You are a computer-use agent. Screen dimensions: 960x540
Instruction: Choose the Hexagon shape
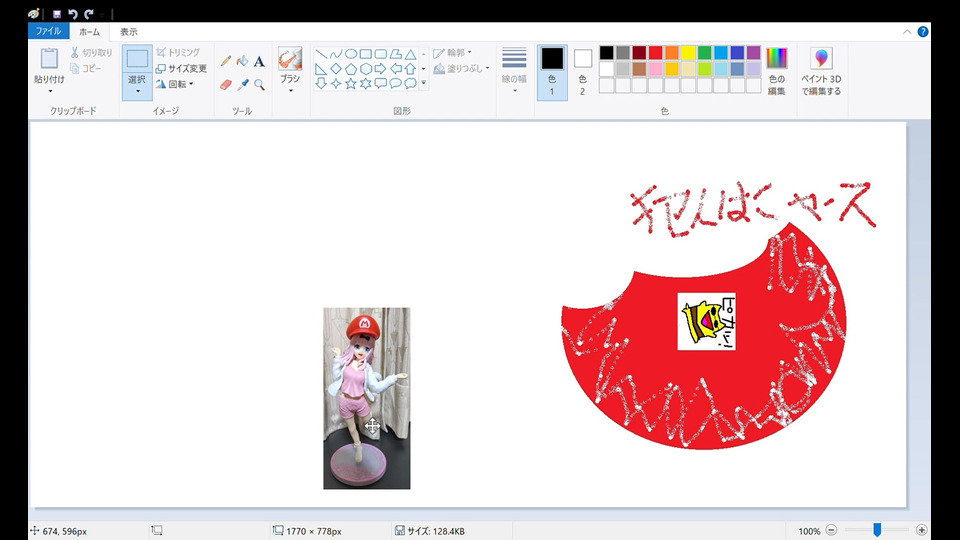[x=366, y=69]
